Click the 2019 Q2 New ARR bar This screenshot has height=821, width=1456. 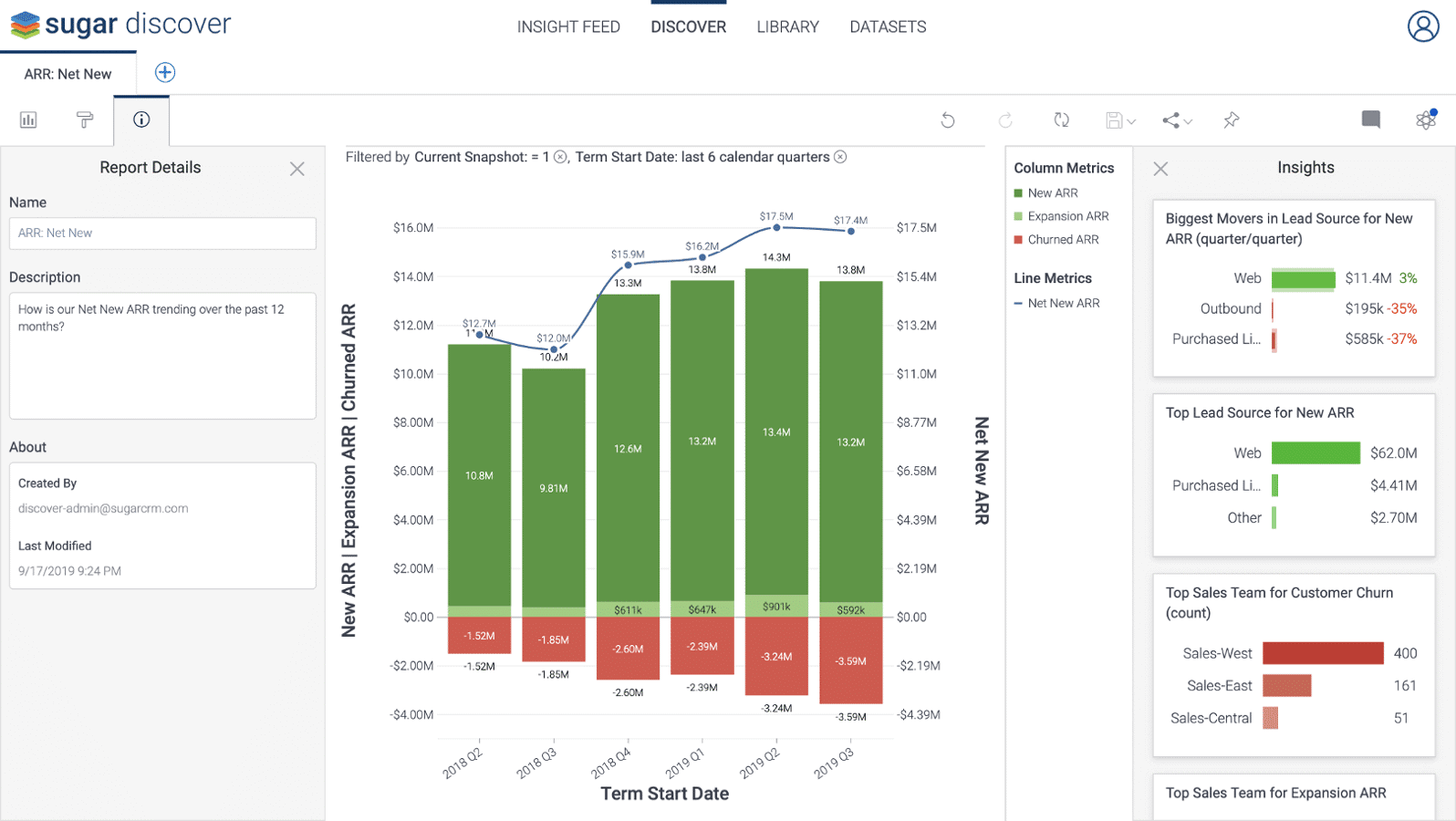776,431
